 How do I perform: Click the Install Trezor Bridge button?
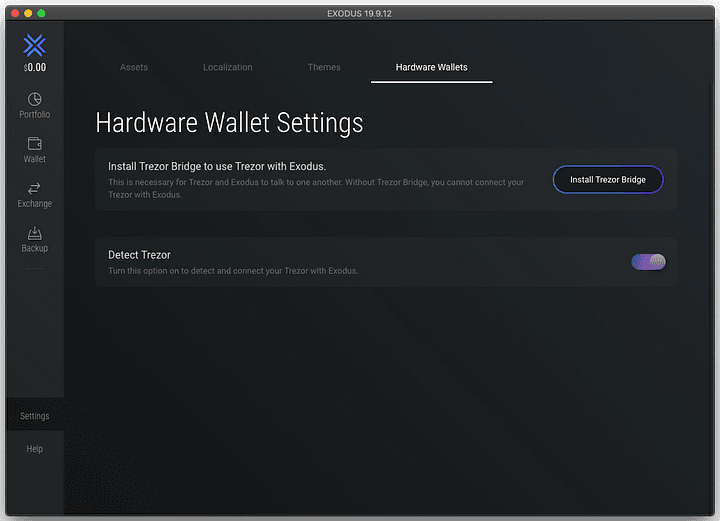click(608, 179)
